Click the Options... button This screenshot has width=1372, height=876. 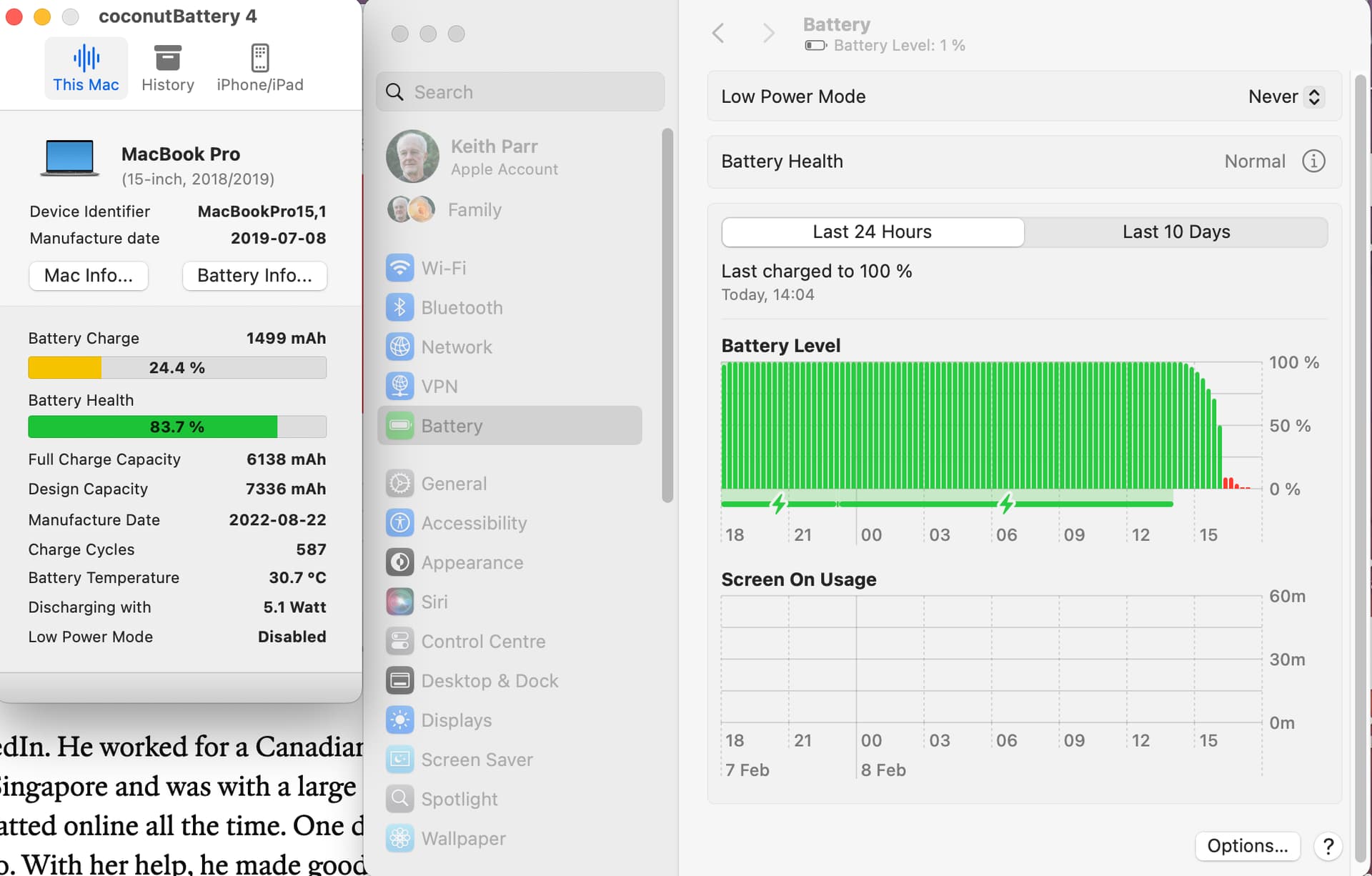pos(1248,846)
